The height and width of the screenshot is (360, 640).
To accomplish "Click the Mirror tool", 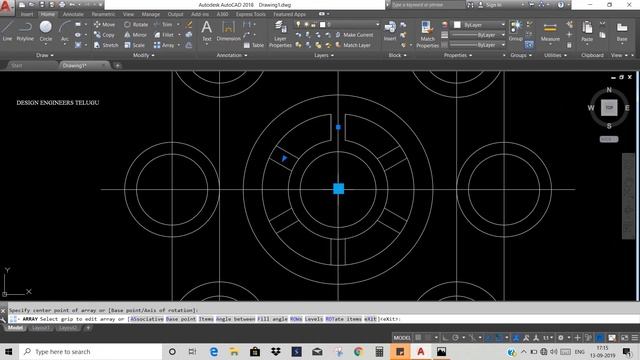I will coord(135,35).
